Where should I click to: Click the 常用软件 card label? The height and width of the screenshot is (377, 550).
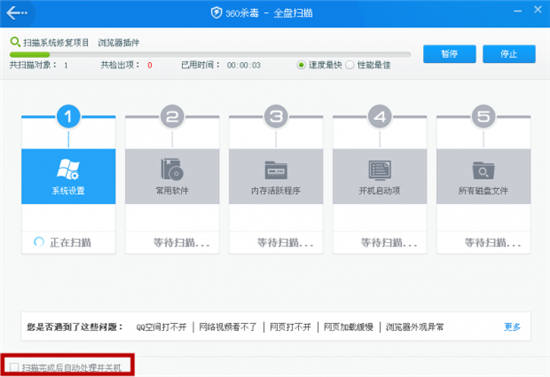[172, 190]
